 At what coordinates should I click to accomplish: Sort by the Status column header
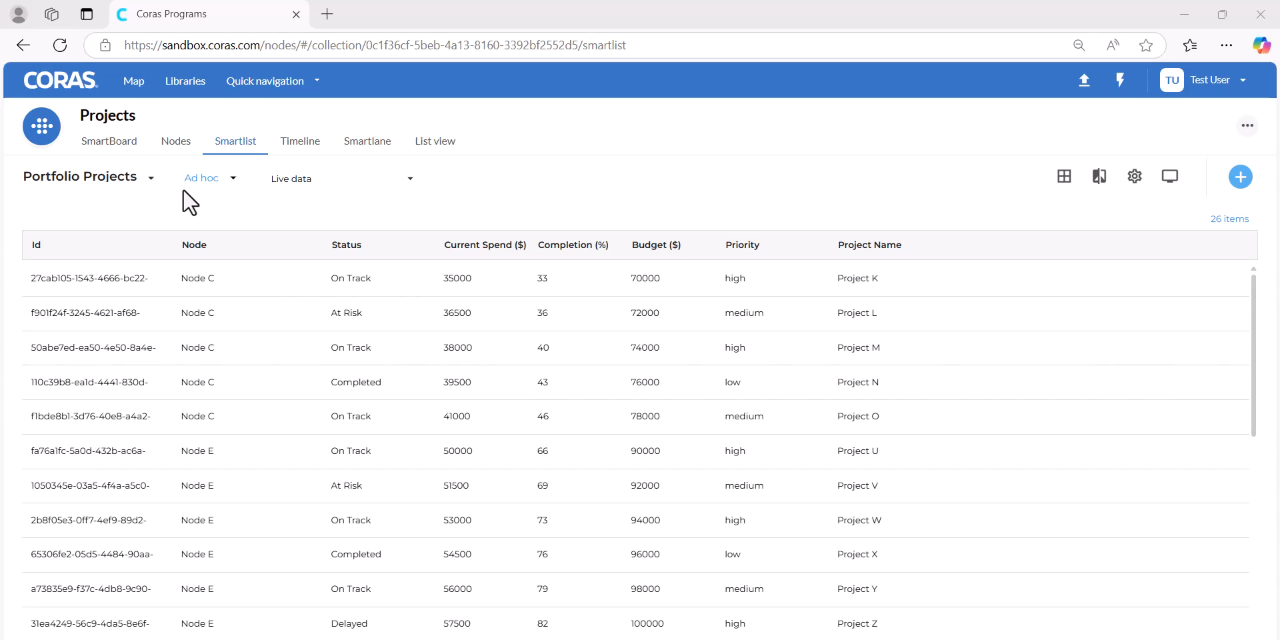[346, 245]
